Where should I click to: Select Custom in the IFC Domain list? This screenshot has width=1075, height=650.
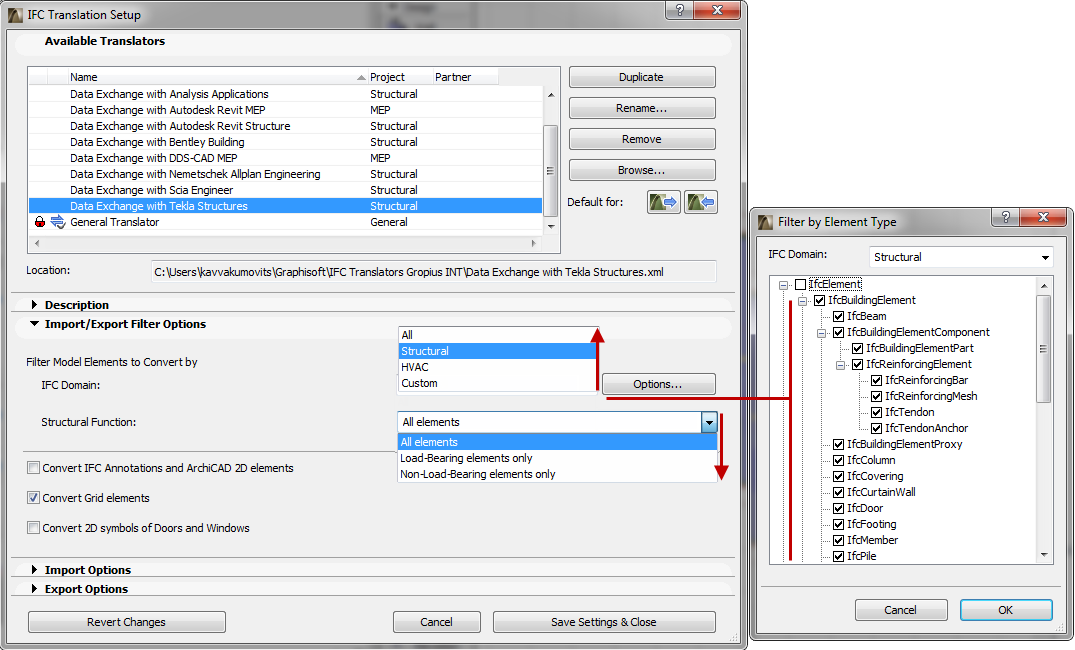click(497, 383)
